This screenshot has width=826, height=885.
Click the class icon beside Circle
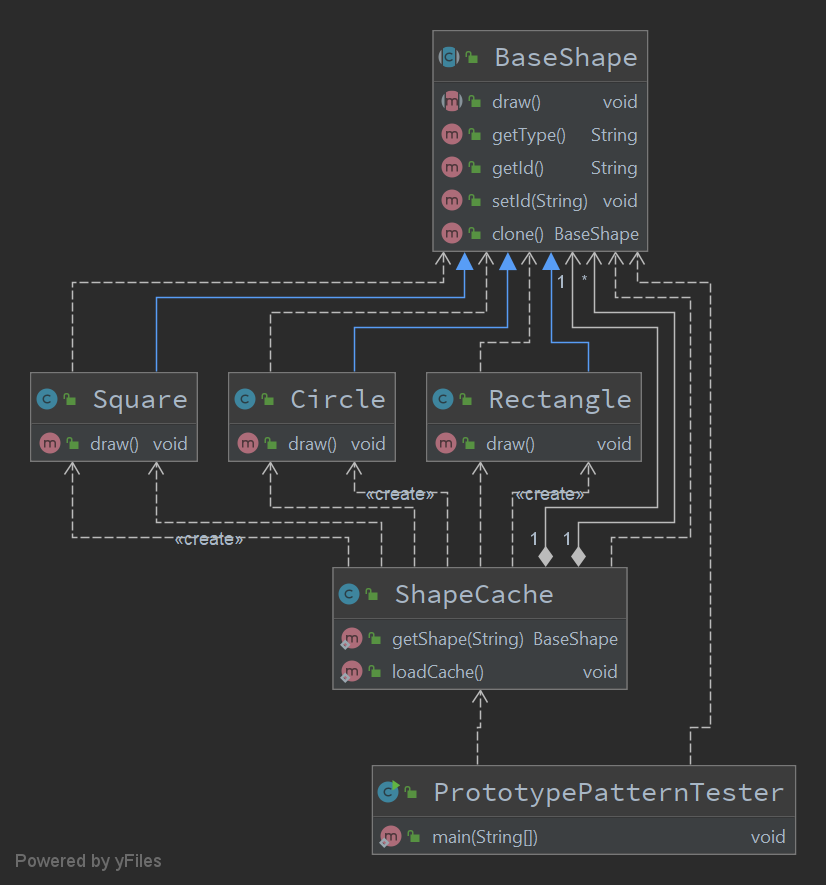click(x=247, y=398)
